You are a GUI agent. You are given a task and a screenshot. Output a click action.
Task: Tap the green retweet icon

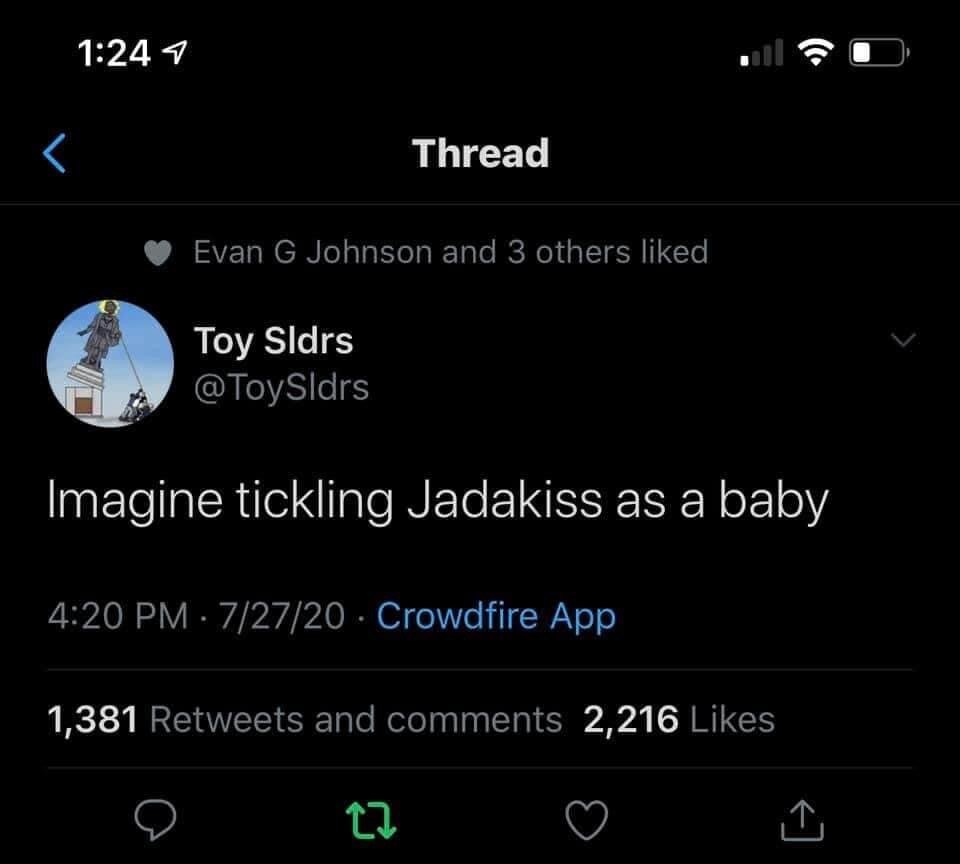click(x=370, y=820)
